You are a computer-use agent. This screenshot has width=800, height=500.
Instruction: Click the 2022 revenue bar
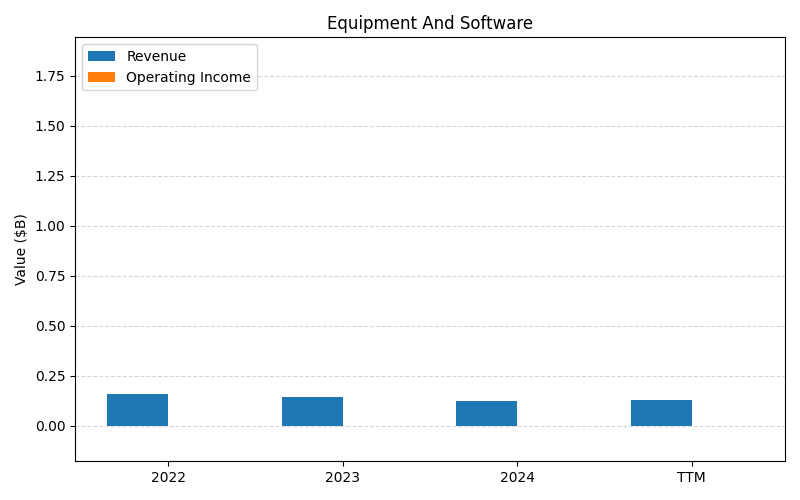tap(137, 410)
